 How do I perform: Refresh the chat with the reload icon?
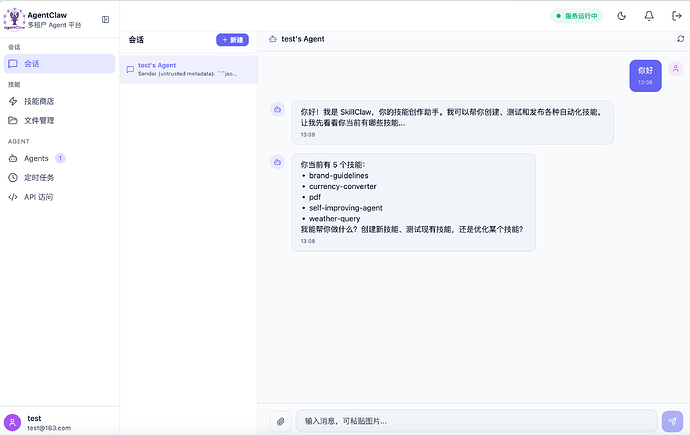point(680,39)
